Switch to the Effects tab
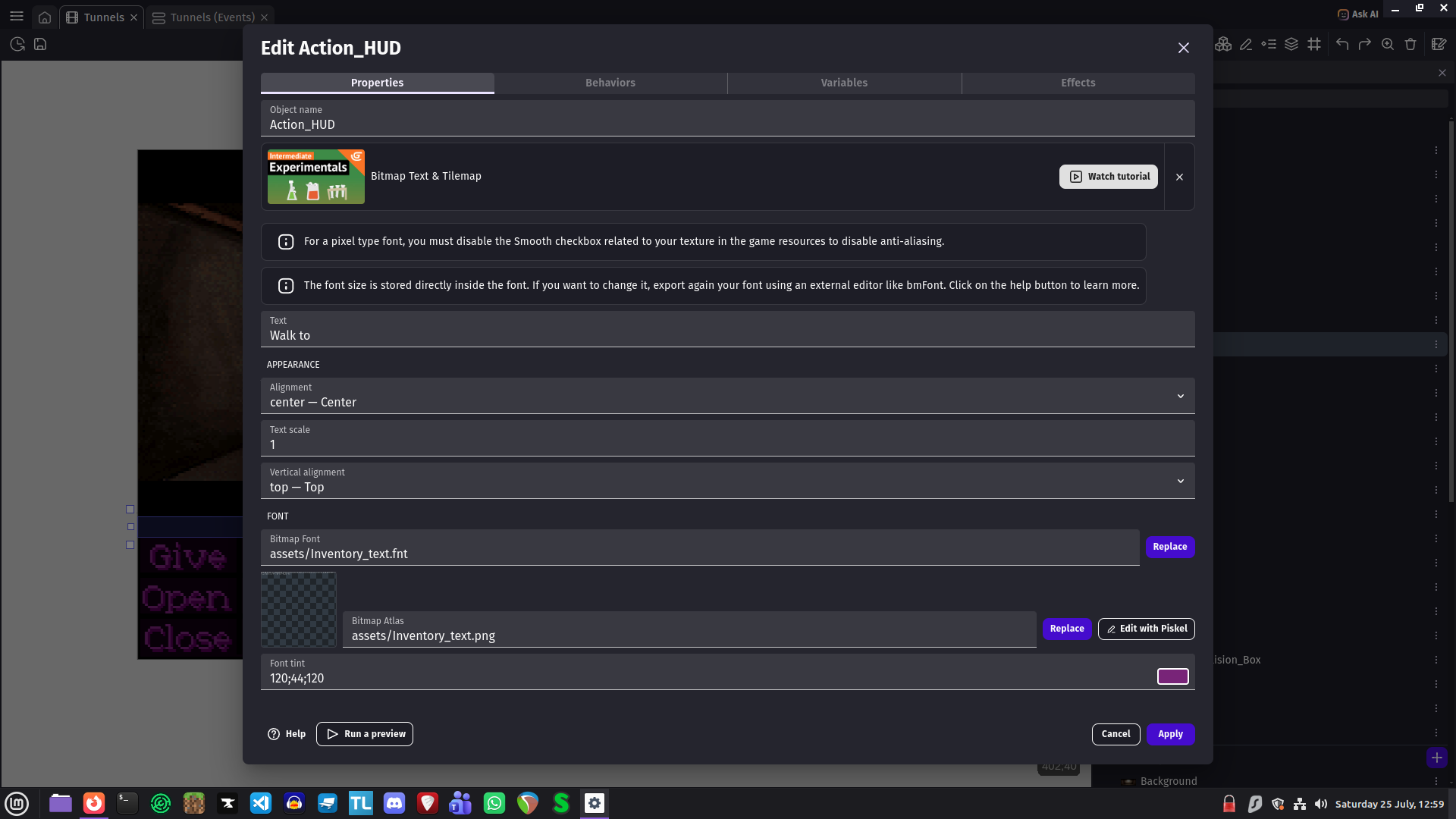This screenshot has height=819, width=1456. [1078, 83]
